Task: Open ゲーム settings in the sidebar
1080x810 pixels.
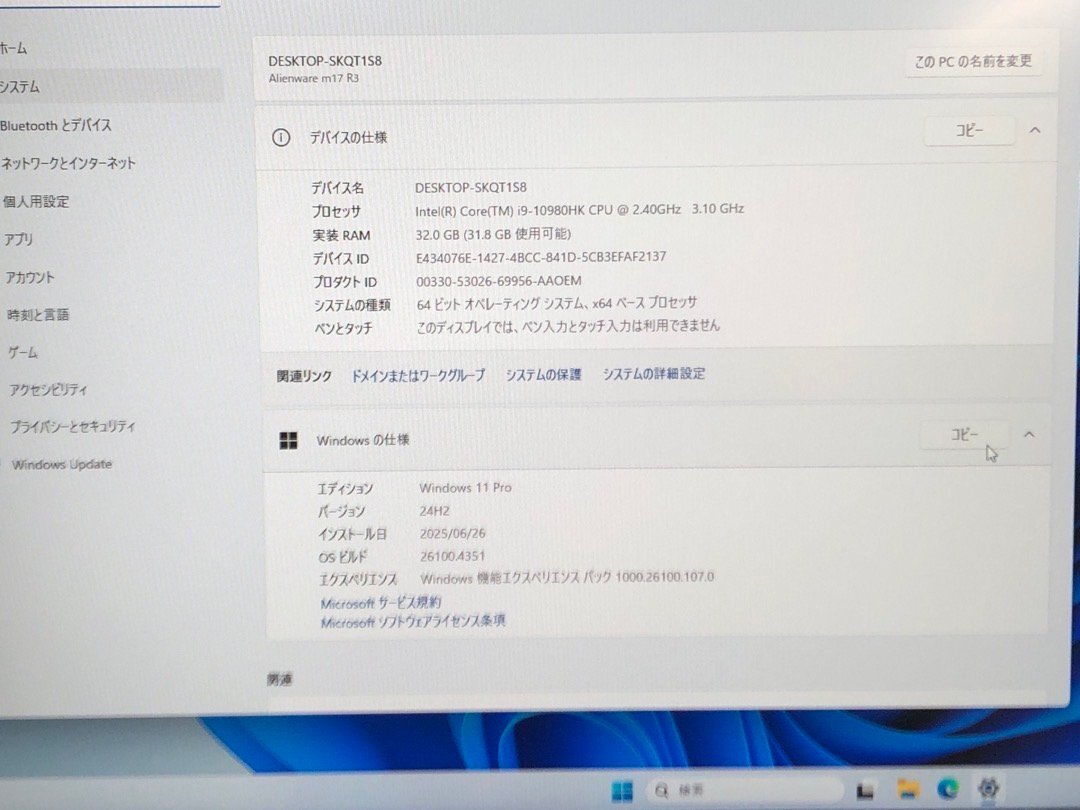Action: (x=23, y=353)
